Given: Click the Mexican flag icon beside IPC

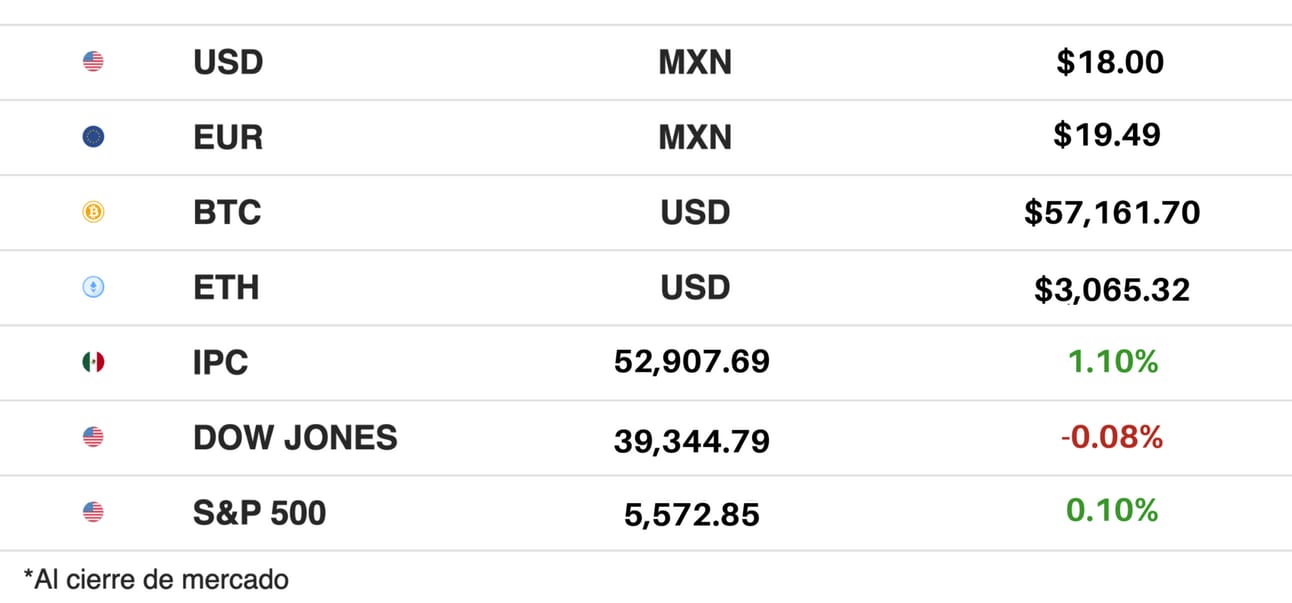Looking at the screenshot, I should (x=93, y=362).
